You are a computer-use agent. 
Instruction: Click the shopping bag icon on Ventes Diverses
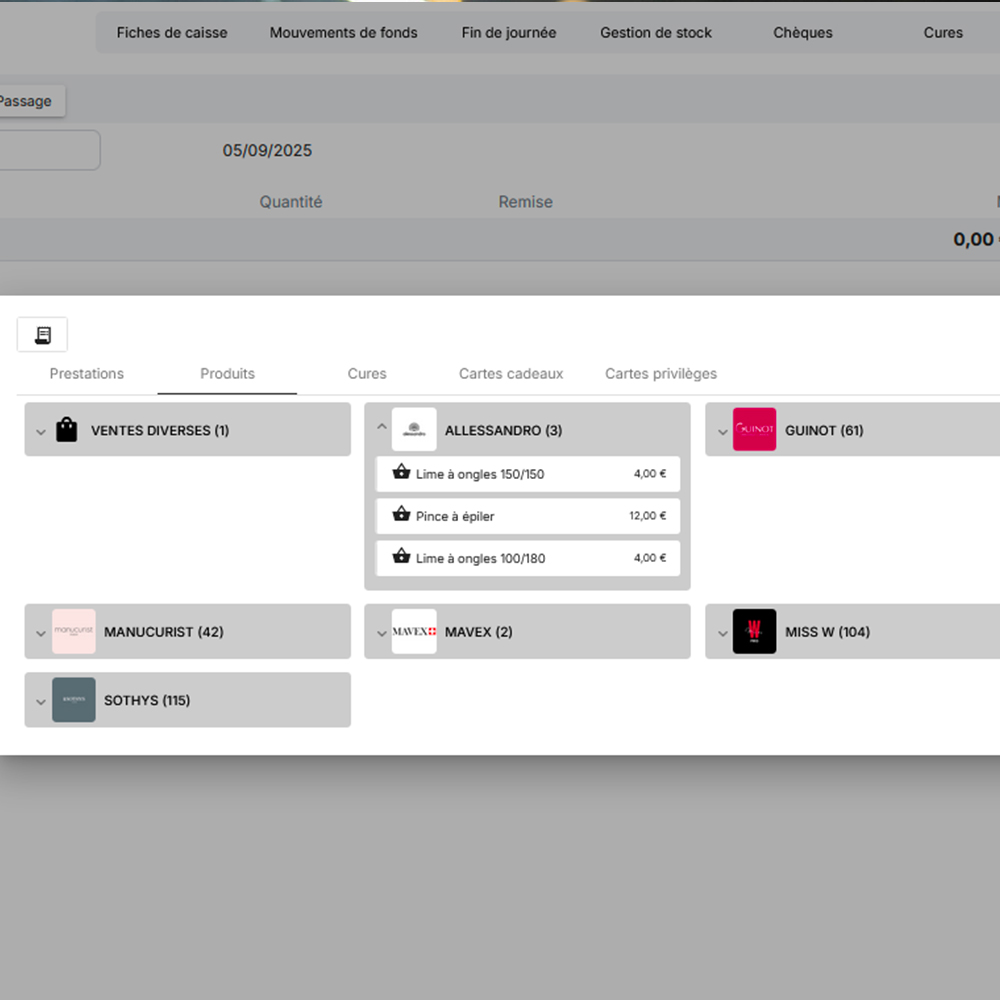(x=65, y=430)
